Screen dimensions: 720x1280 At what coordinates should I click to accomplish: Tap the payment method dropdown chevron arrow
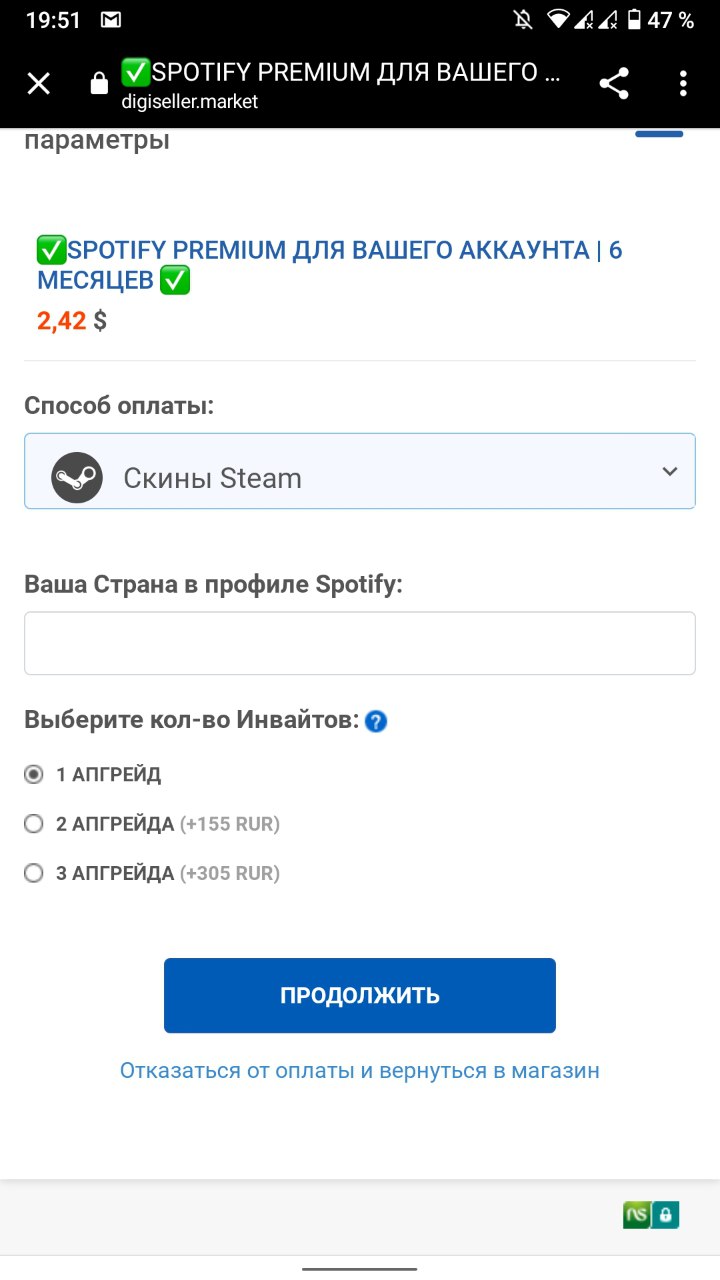tap(670, 472)
